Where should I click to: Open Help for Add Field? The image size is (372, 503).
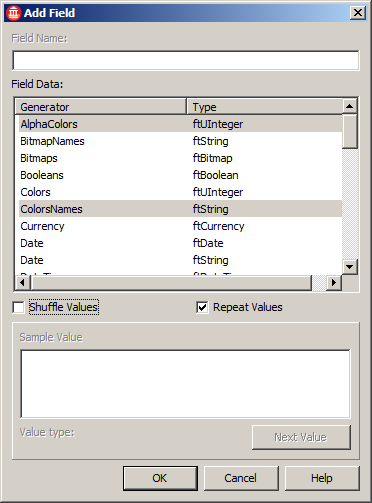[x=322, y=478]
